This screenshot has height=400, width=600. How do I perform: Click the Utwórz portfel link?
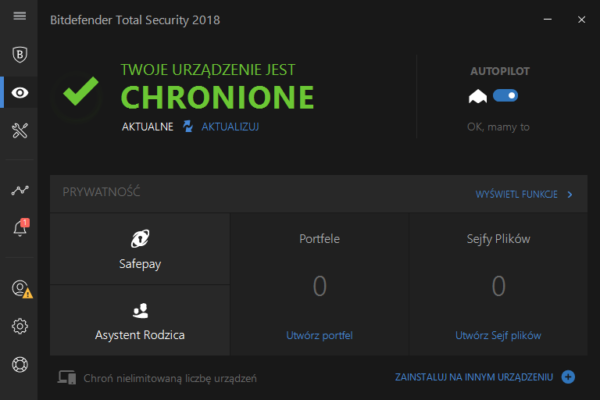coord(319,335)
